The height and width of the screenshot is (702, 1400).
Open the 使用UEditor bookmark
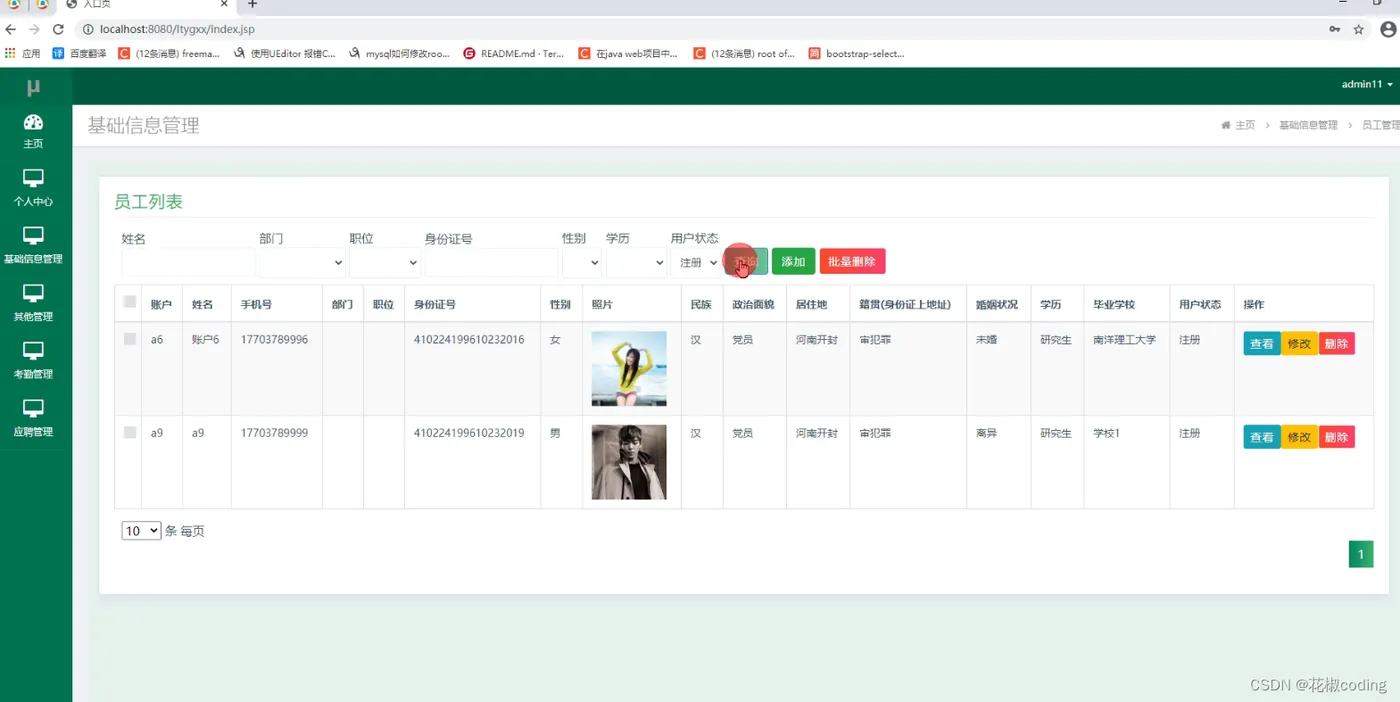point(285,54)
